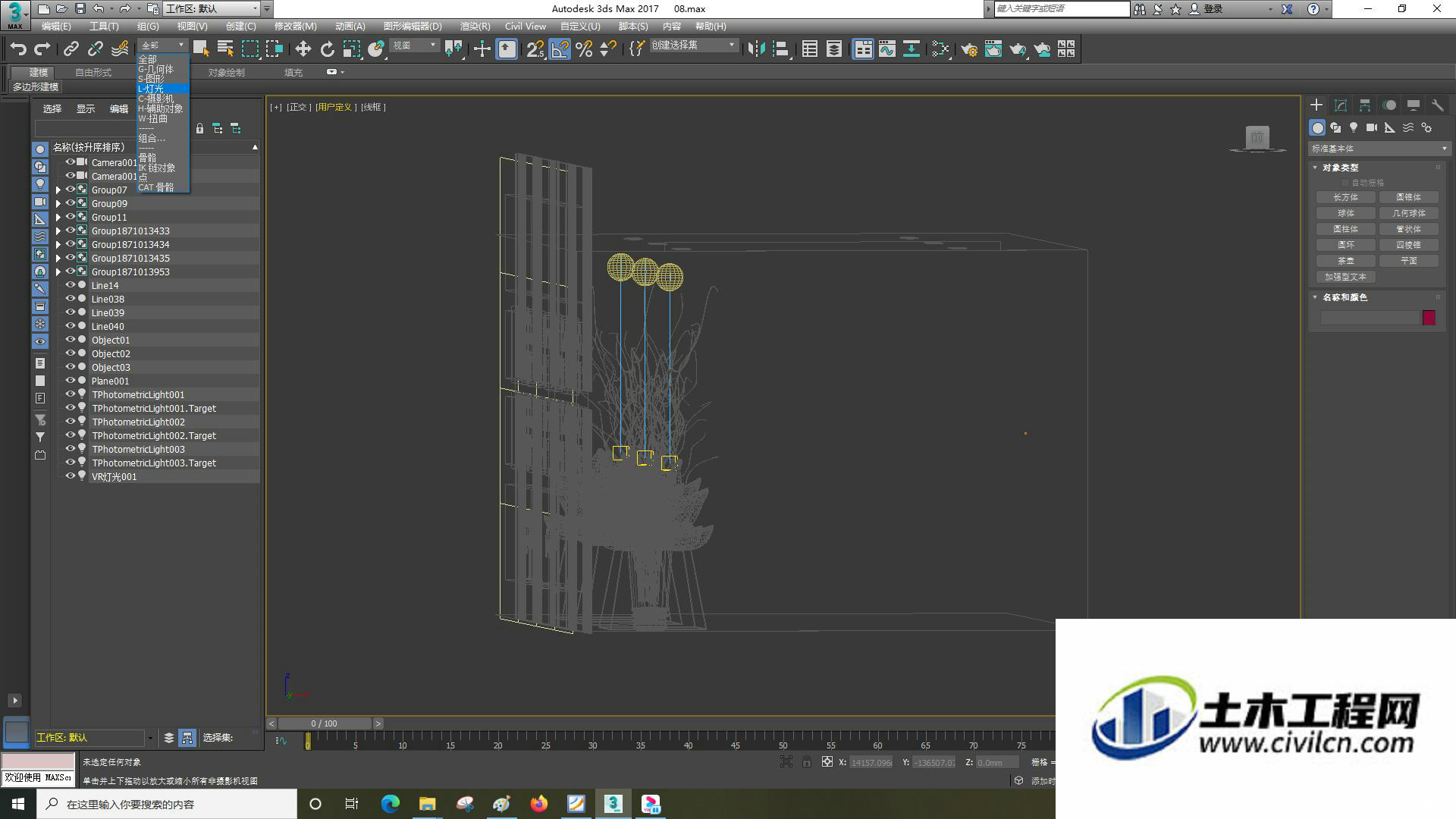Image resolution: width=1456 pixels, height=819 pixels.
Task: Click the 茶壶 create button
Action: (1345, 261)
